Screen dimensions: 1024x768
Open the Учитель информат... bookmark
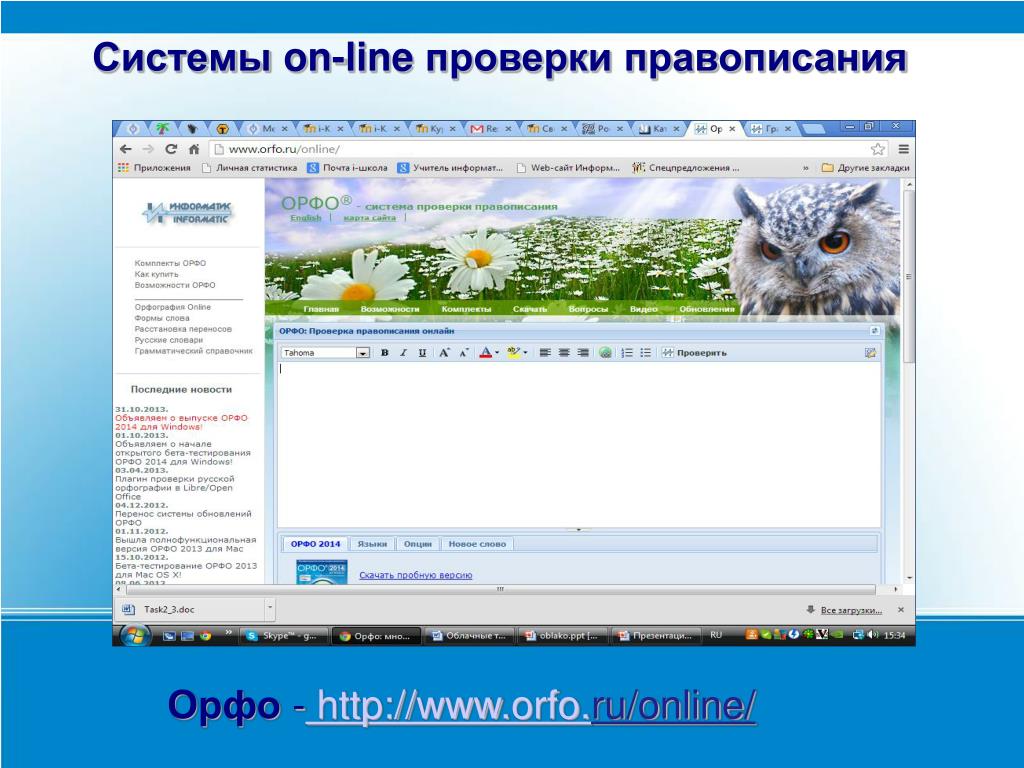coord(451,168)
